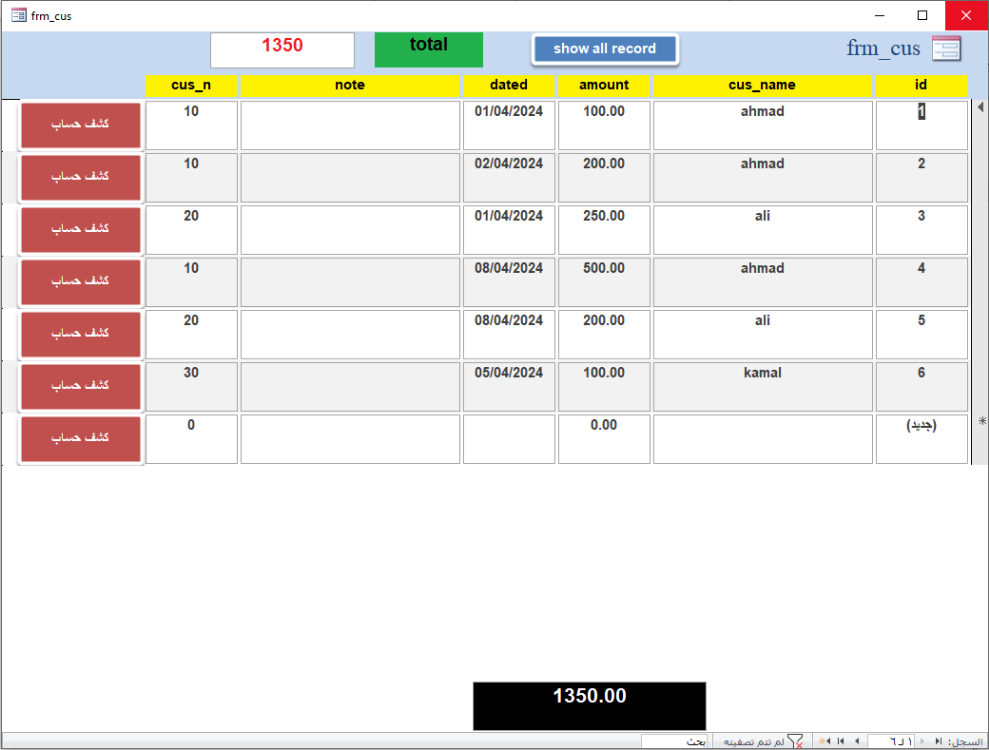
Task: Click the green total label
Action: pos(429,50)
